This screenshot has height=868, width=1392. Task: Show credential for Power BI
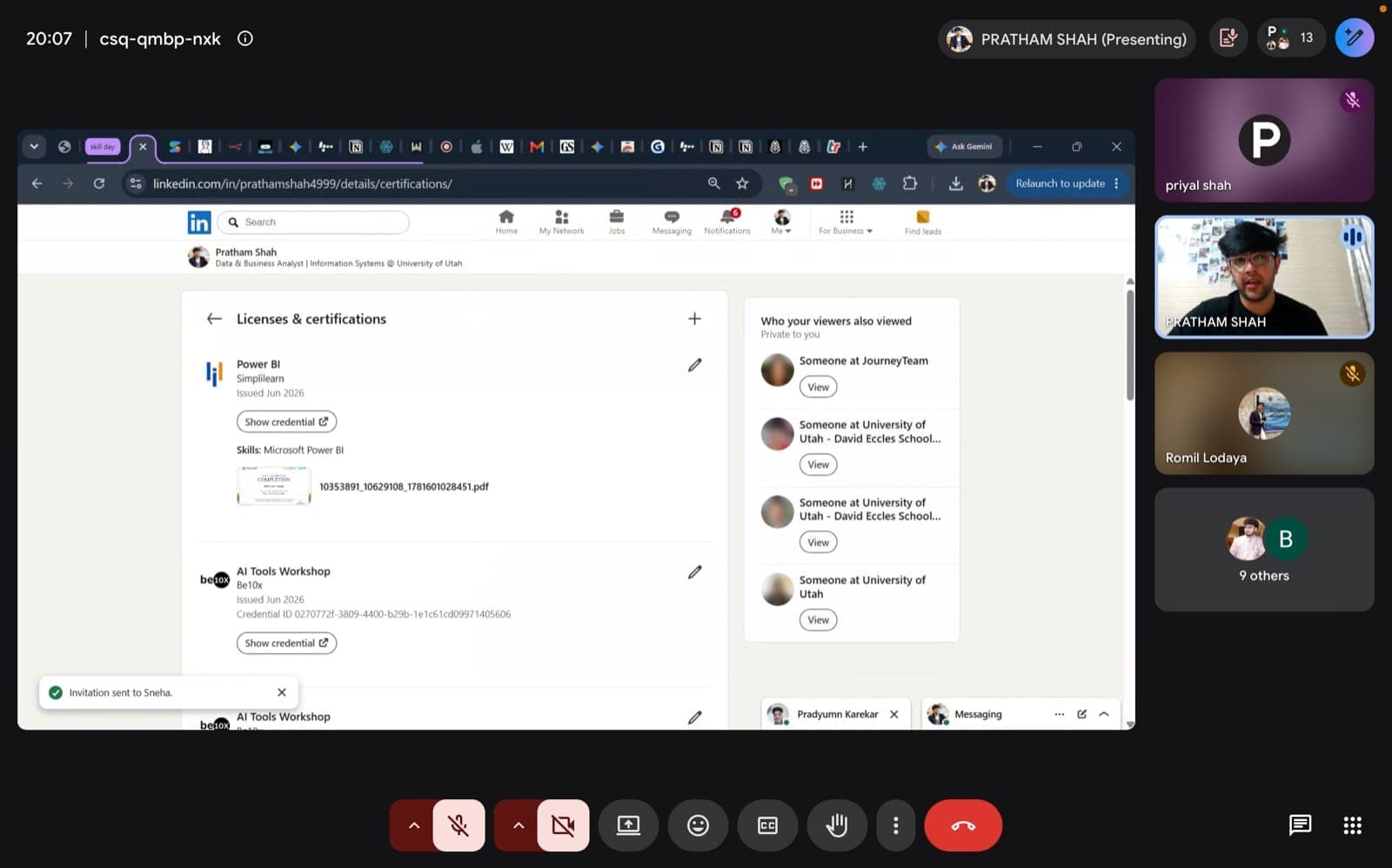286,422
